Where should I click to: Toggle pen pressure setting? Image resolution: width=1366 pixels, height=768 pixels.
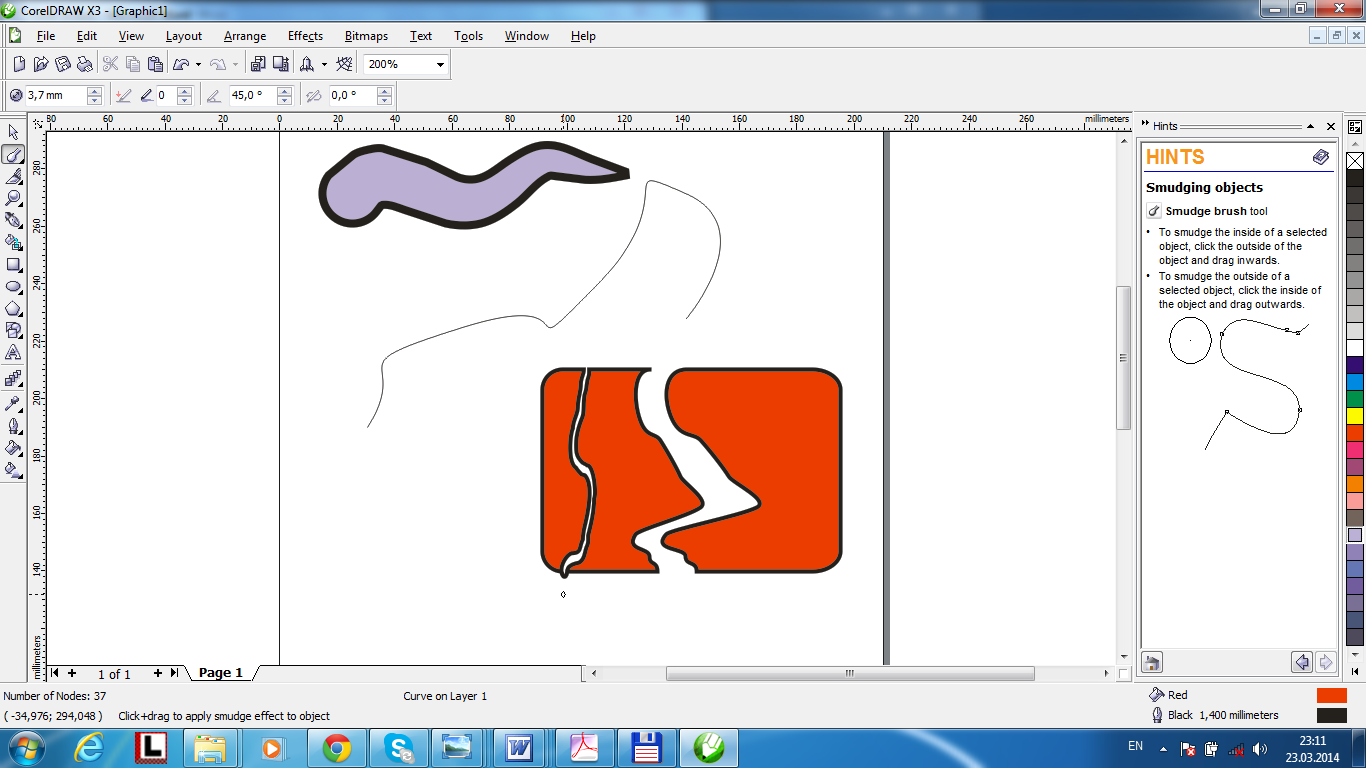click(123, 95)
